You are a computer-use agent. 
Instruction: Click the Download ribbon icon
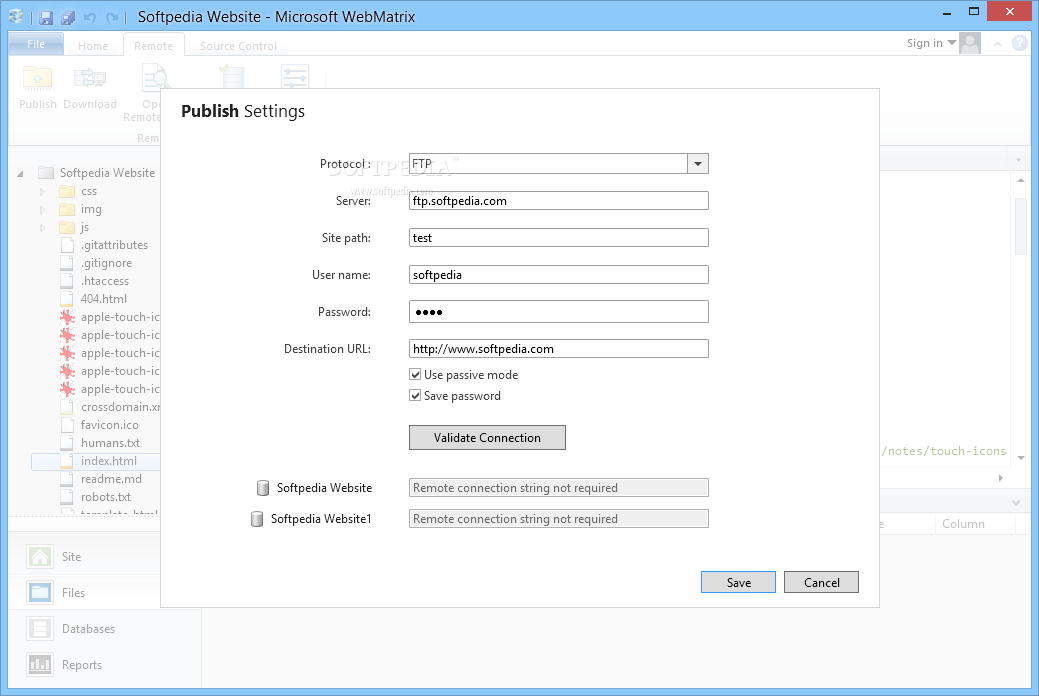[x=89, y=79]
